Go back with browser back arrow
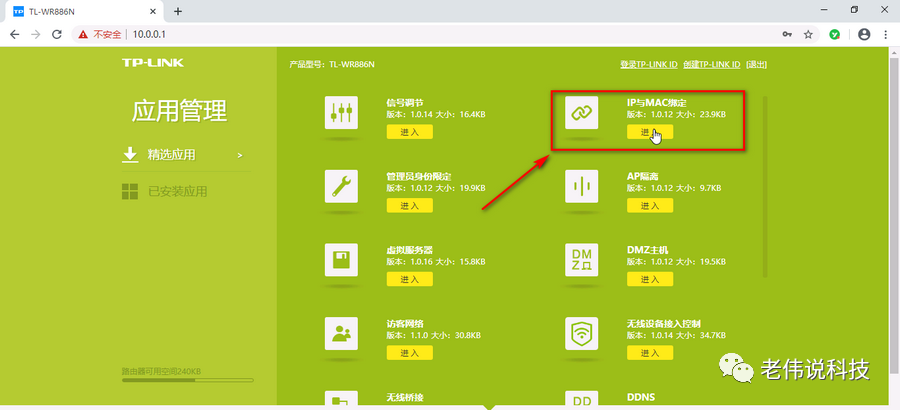The width and height of the screenshot is (900, 410). 15,34
